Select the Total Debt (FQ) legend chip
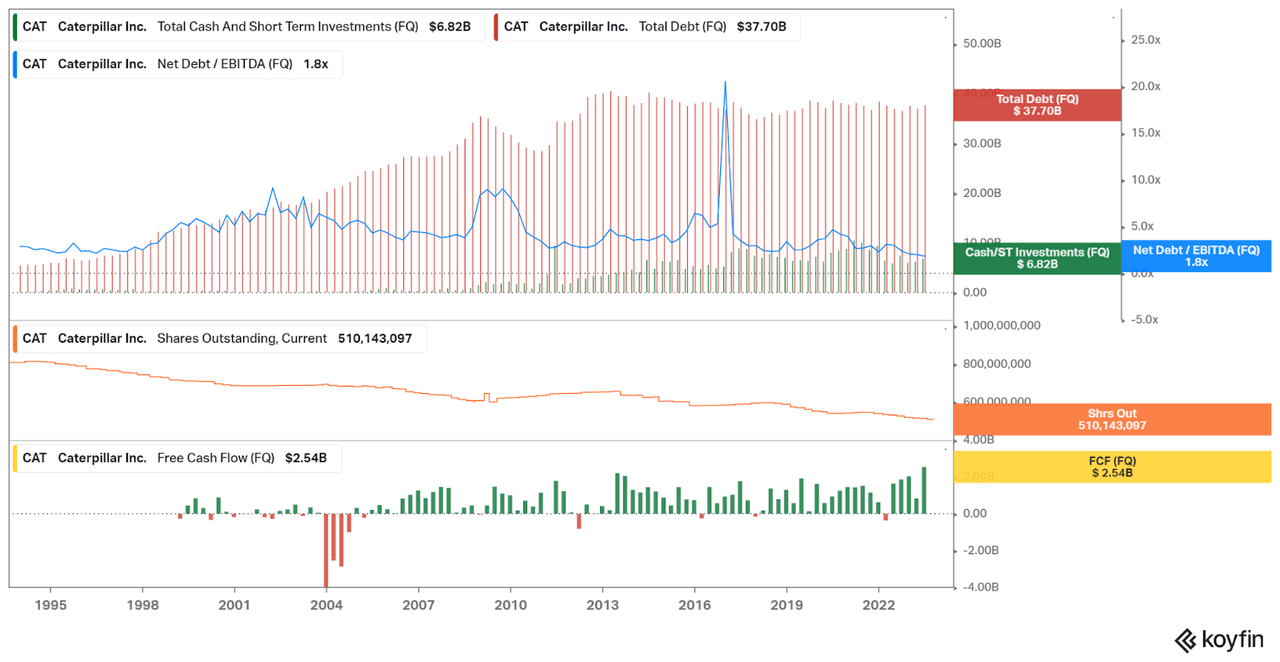The width and height of the screenshot is (1280, 662). pyautogui.click(x=650, y=26)
